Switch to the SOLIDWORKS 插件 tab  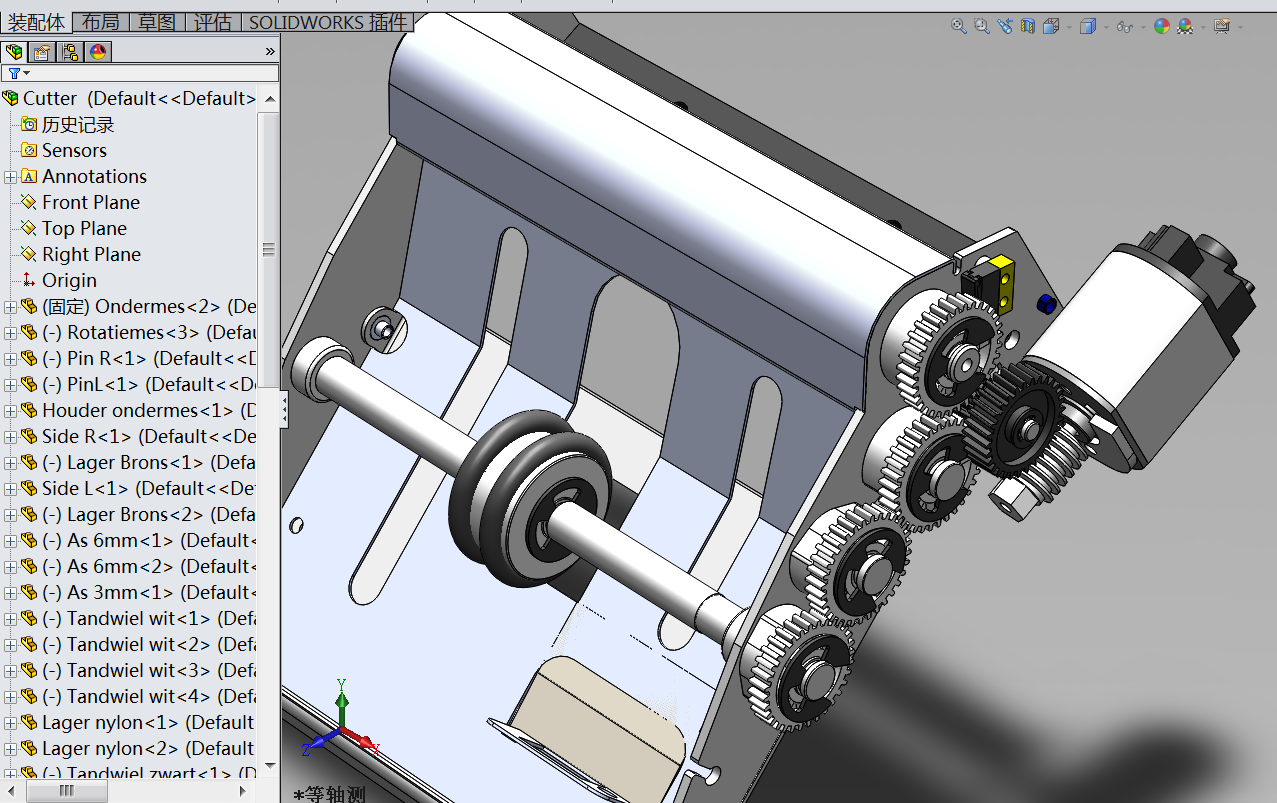click(x=328, y=22)
